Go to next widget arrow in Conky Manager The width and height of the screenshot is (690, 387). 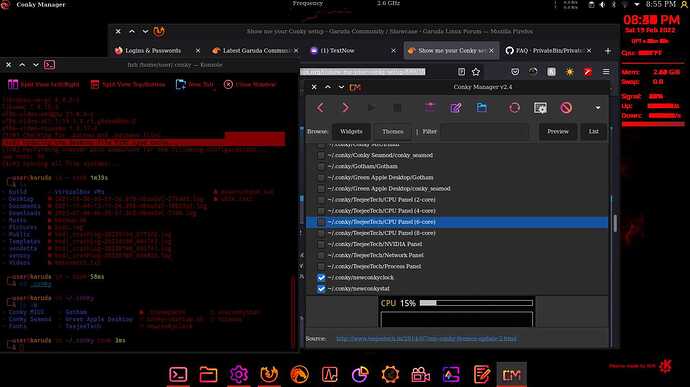346,108
